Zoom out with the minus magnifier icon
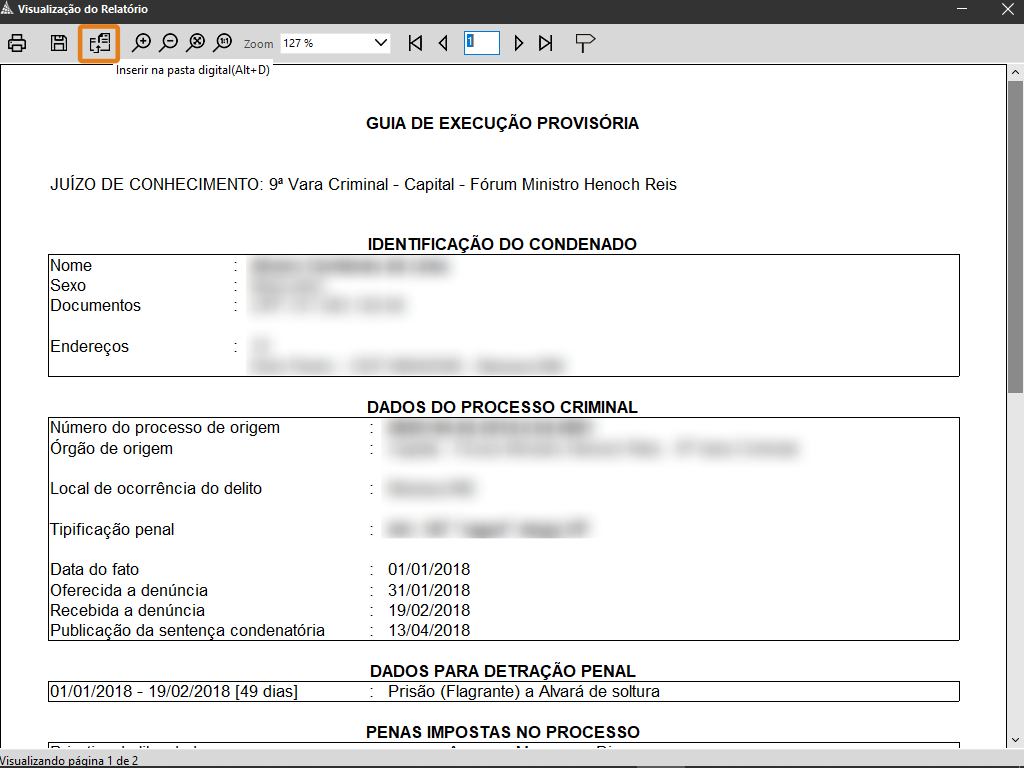Image resolution: width=1024 pixels, height=768 pixels. click(x=168, y=43)
